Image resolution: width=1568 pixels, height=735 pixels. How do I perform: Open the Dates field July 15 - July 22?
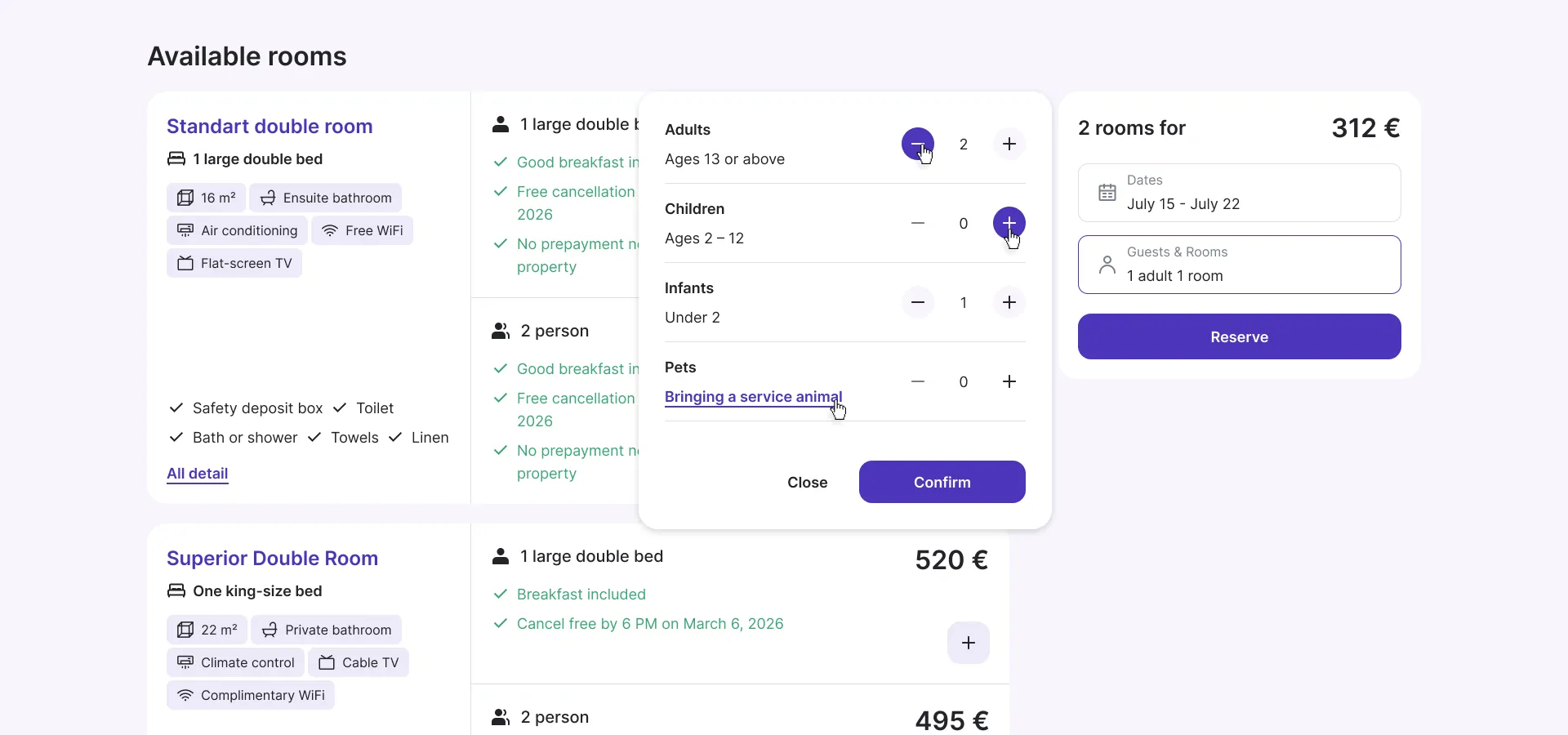[1240, 193]
